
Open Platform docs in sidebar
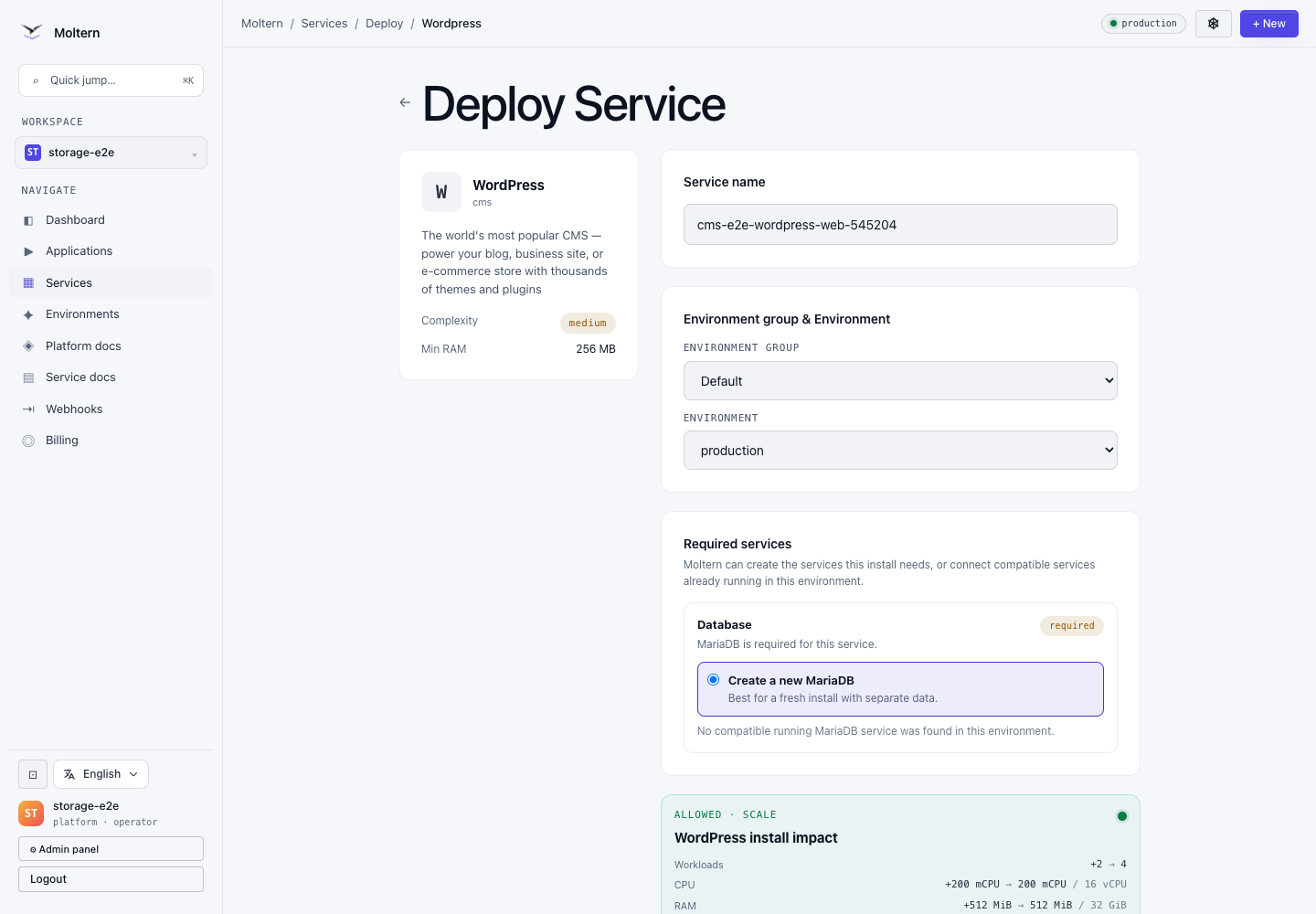coord(111,346)
